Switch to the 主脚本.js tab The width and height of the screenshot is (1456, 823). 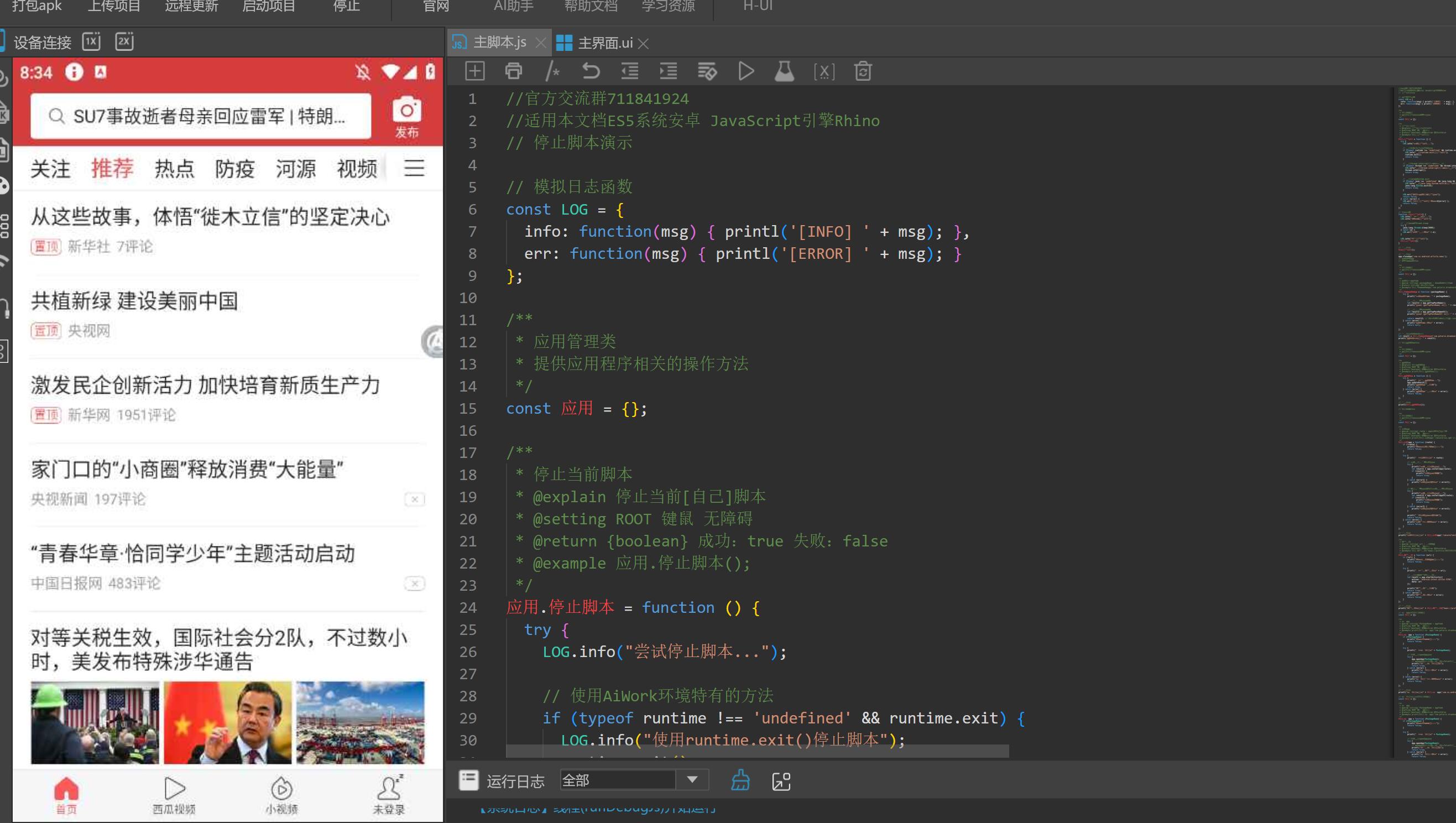pyautogui.click(x=499, y=43)
